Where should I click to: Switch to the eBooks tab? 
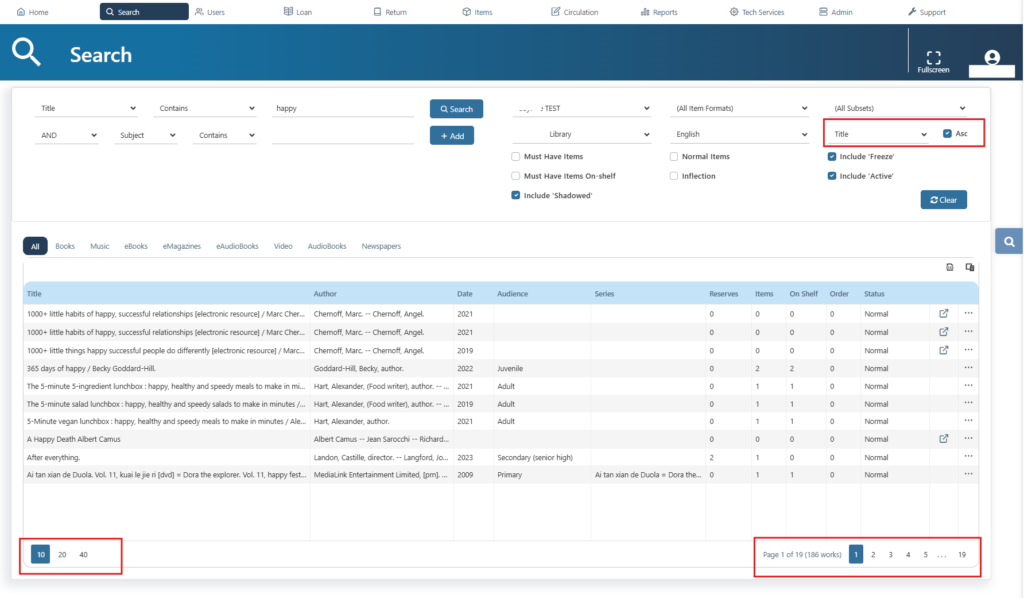(x=136, y=246)
